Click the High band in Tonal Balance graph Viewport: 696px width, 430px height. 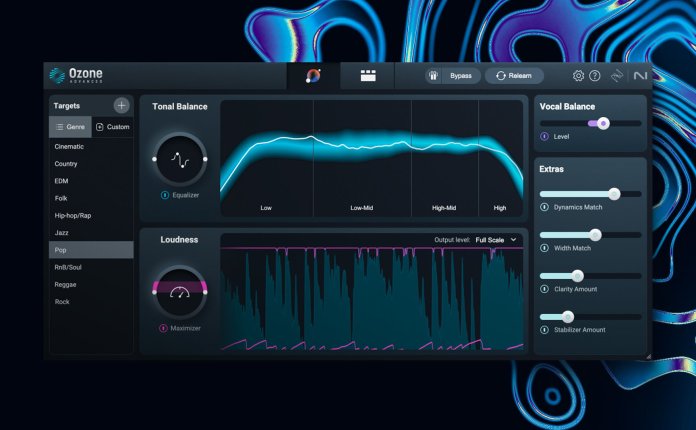501,158
